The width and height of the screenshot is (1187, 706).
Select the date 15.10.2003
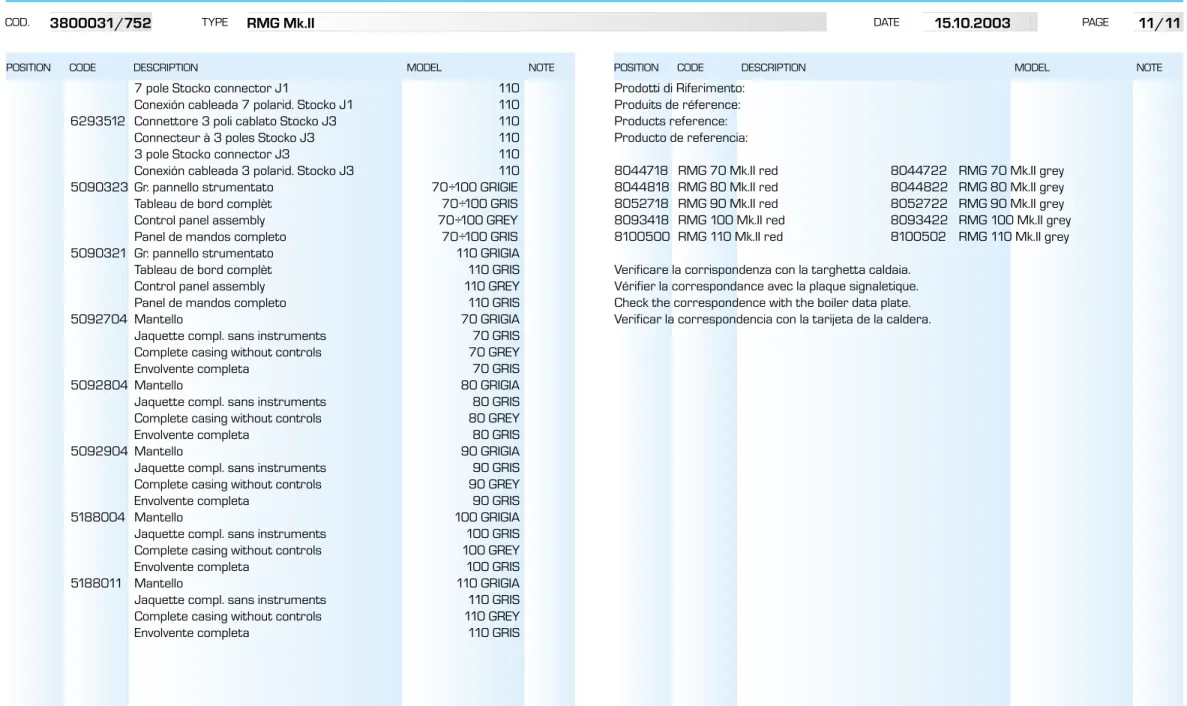coord(972,23)
